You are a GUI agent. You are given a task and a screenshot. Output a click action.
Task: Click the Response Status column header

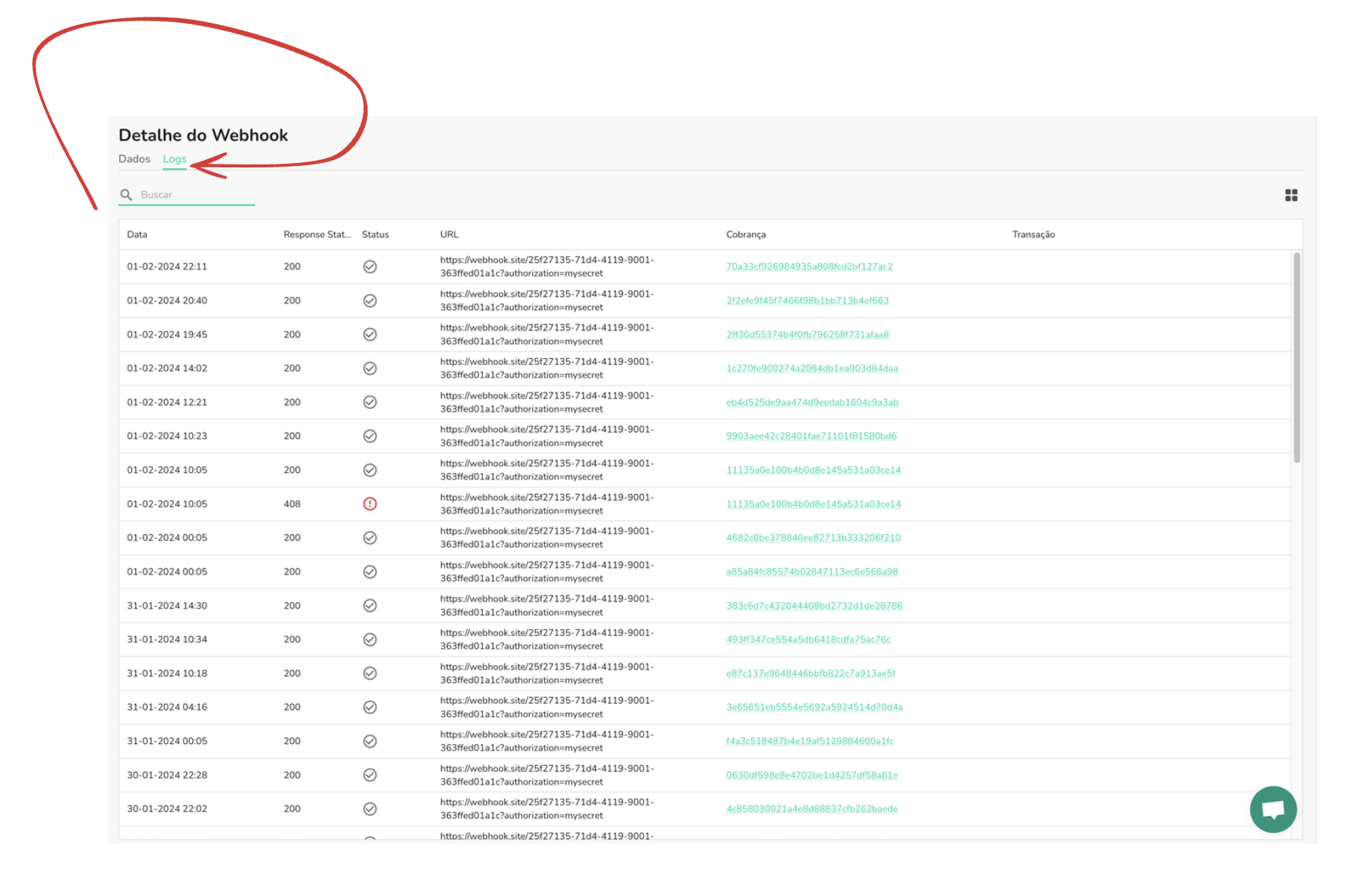[x=317, y=235]
